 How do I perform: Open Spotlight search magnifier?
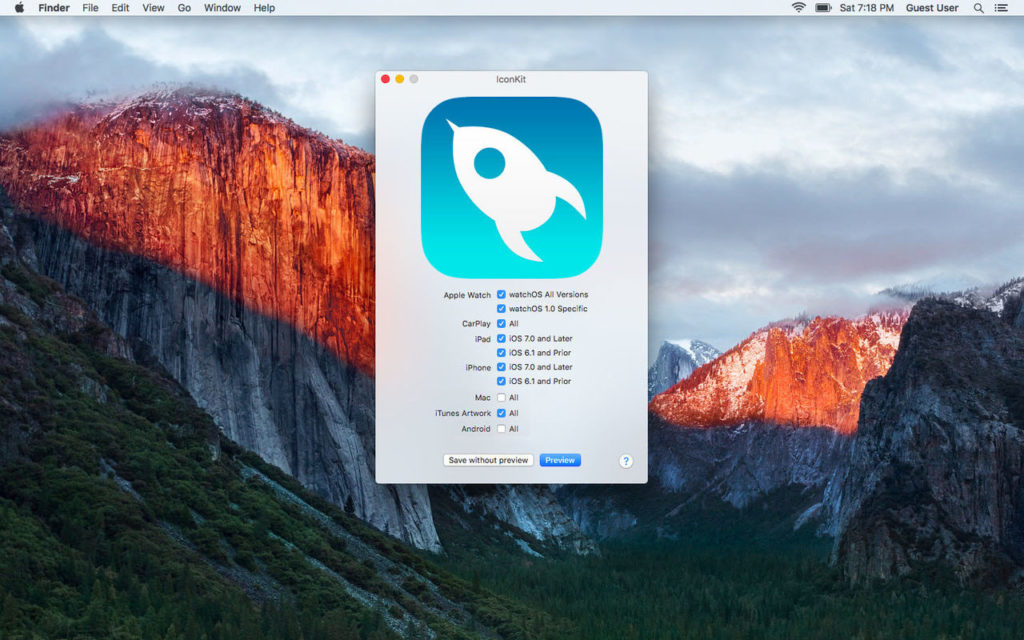click(978, 8)
